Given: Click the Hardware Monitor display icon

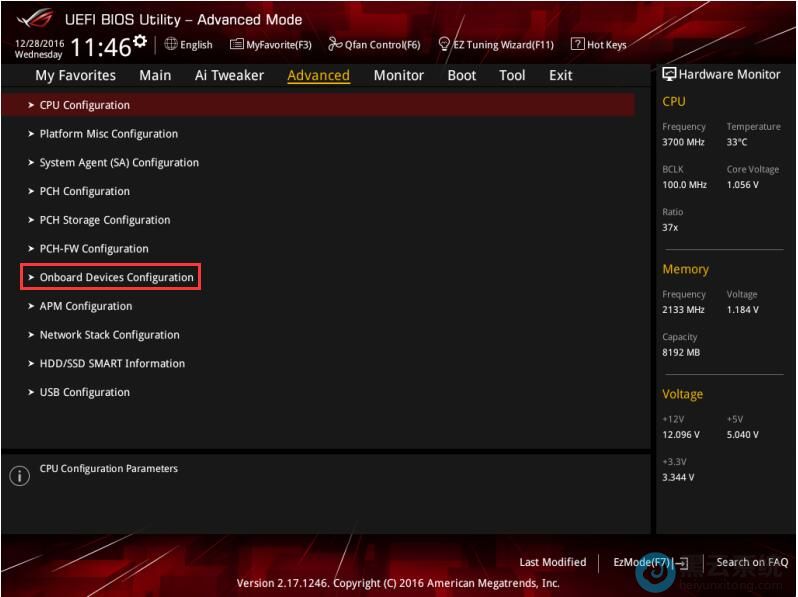Looking at the screenshot, I should coord(669,74).
